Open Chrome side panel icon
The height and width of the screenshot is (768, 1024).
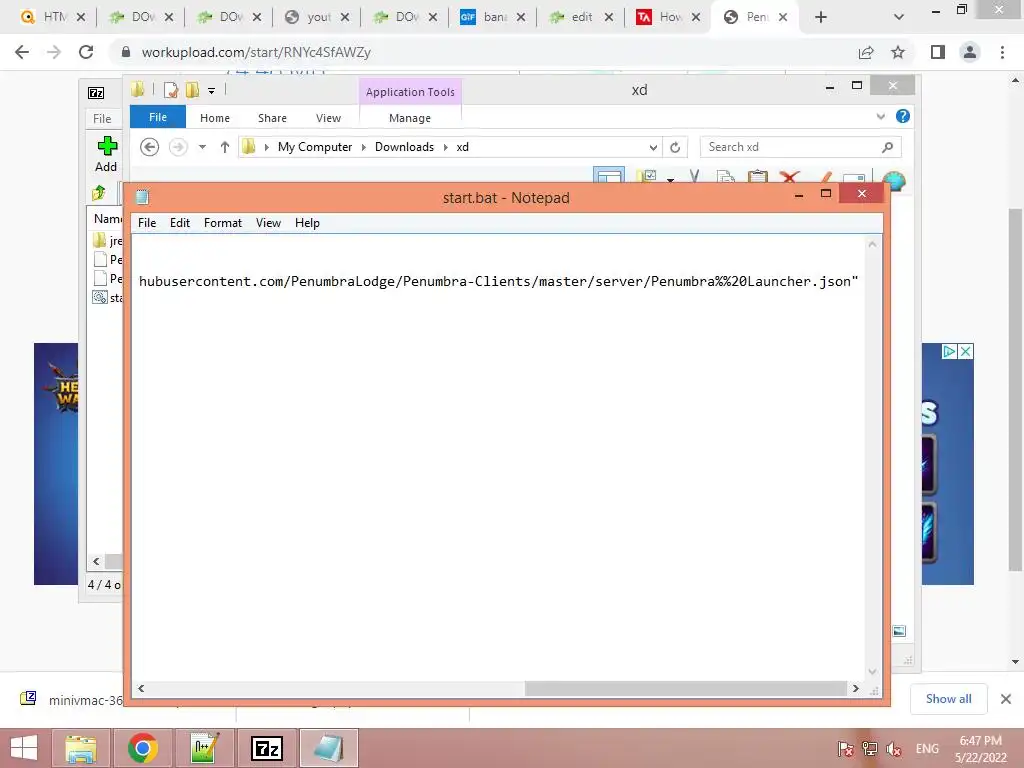(938, 52)
